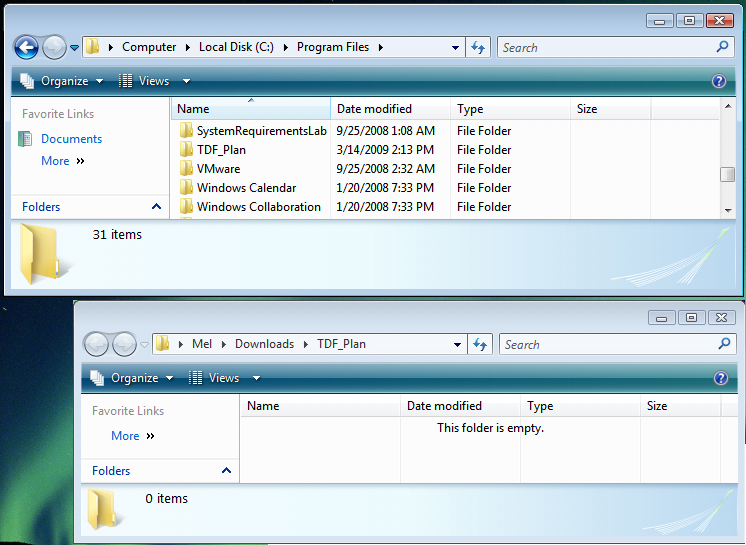
Task: Open Help in TDF_Plan window
Action: [x=721, y=378]
